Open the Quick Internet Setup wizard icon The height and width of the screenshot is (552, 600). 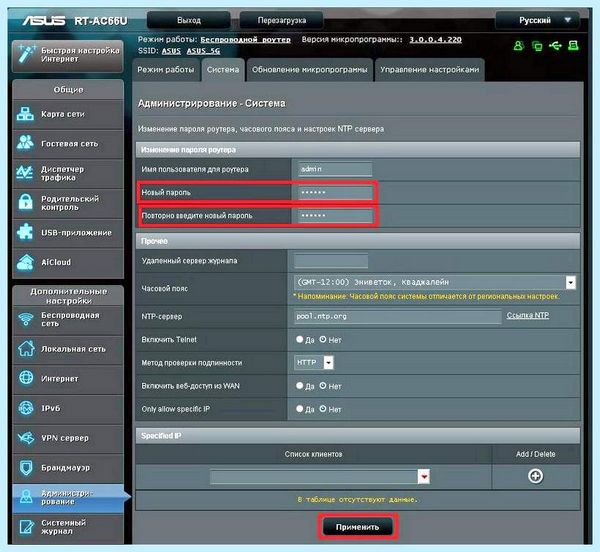pyautogui.click(x=26, y=54)
